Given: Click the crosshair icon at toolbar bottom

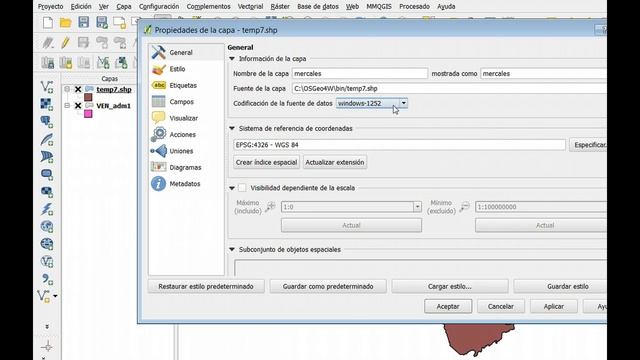Looking at the screenshot, I should (47, 347).
